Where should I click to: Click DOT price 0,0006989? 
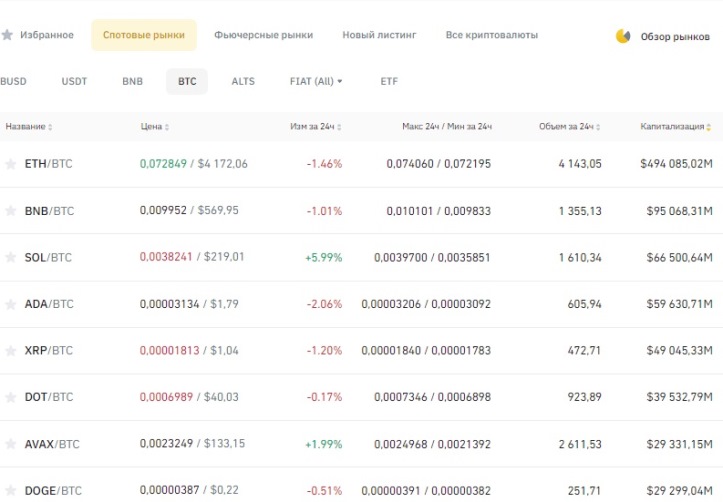coord(166,397)
